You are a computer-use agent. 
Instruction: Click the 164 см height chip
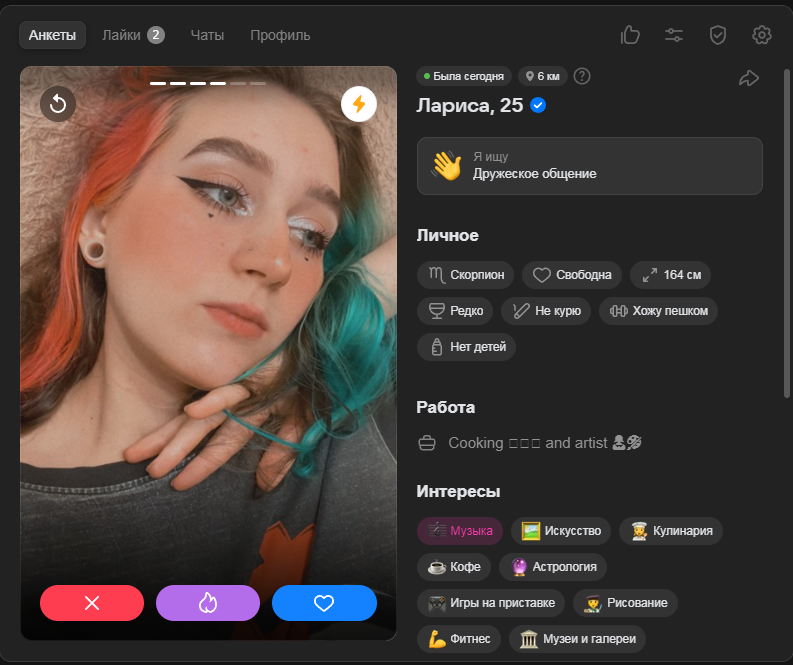click(x=671, y=275)
